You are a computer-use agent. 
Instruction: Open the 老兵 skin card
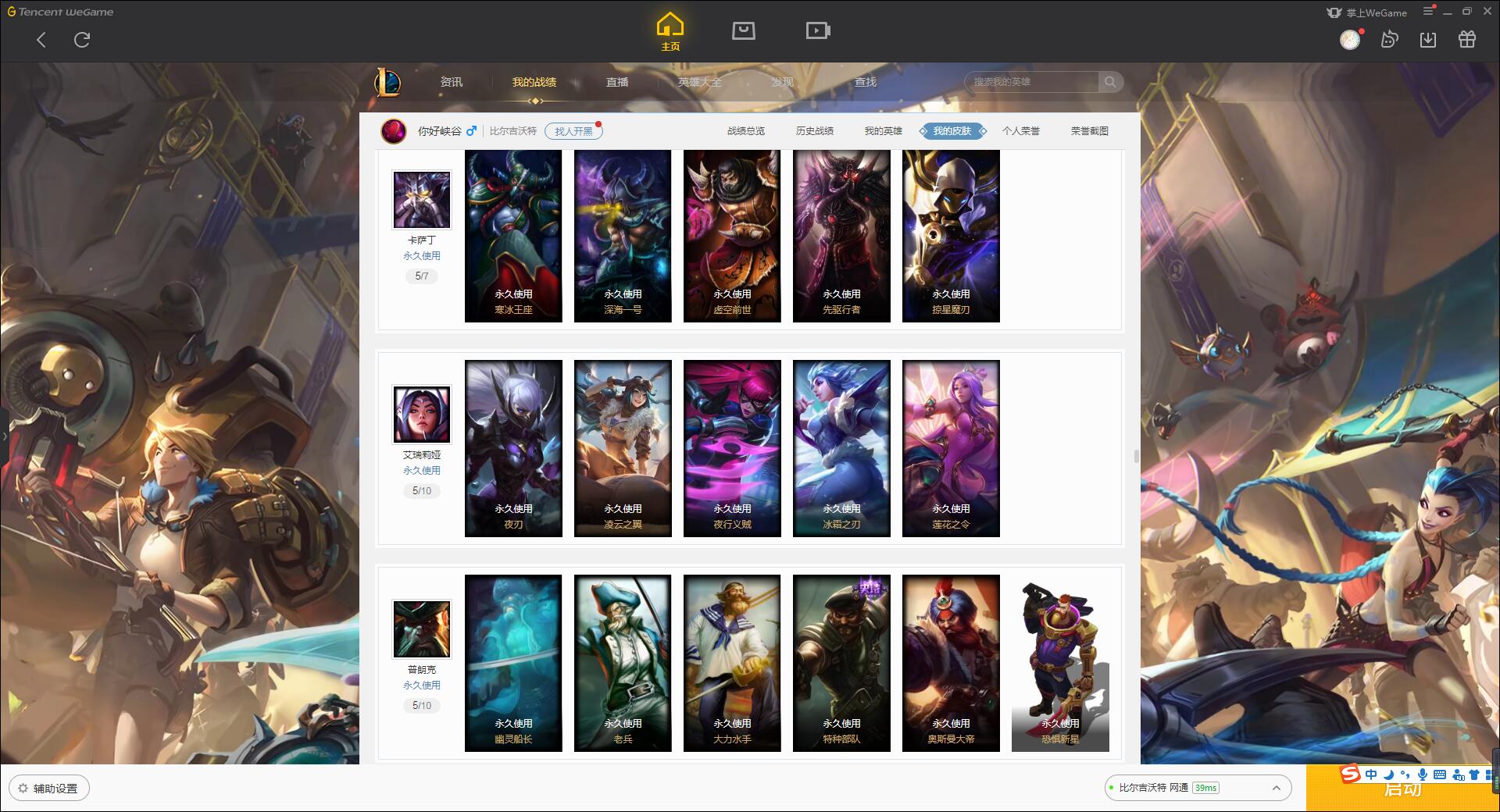click(x=623, y=663)
